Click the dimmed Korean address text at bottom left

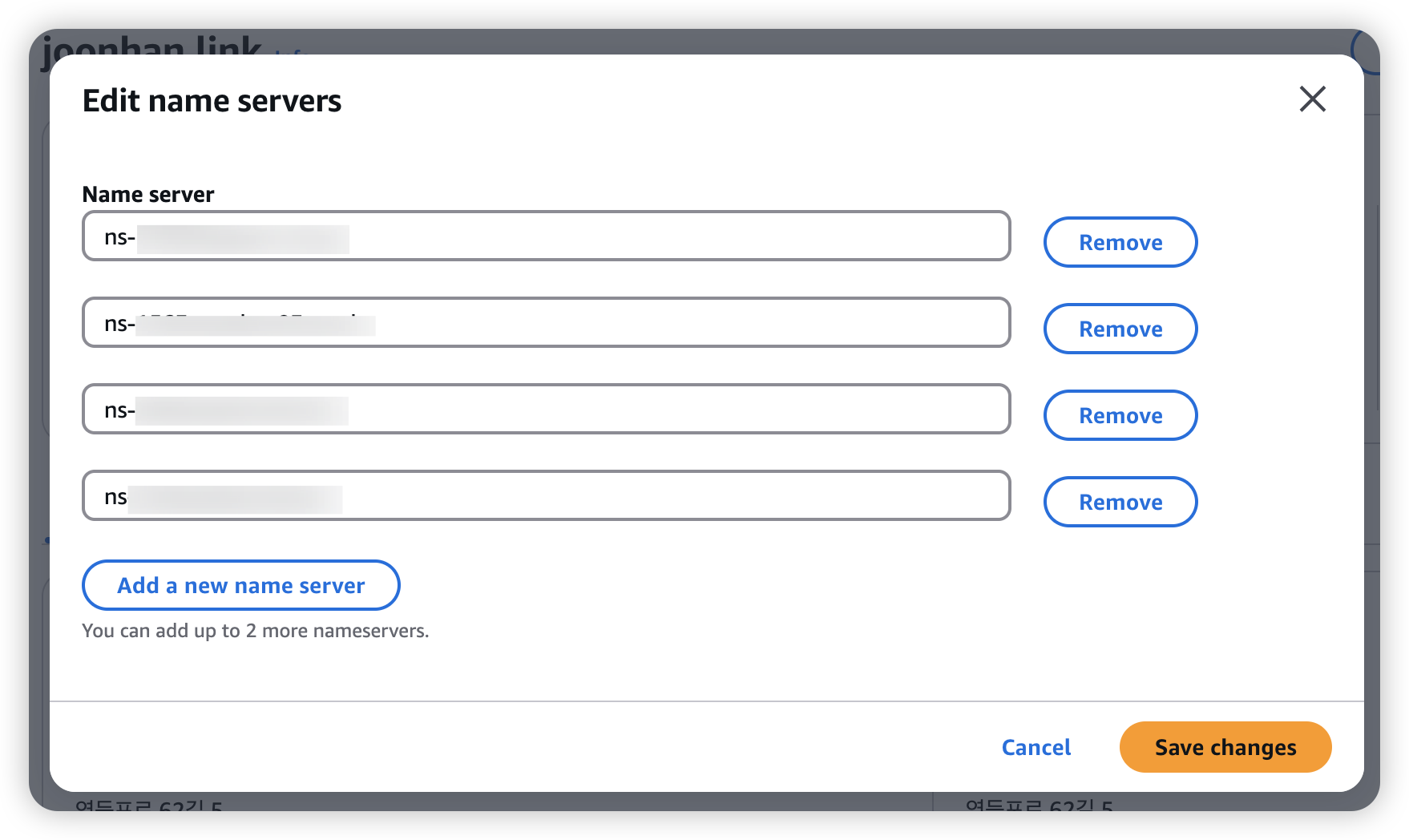tap(148, 802)
